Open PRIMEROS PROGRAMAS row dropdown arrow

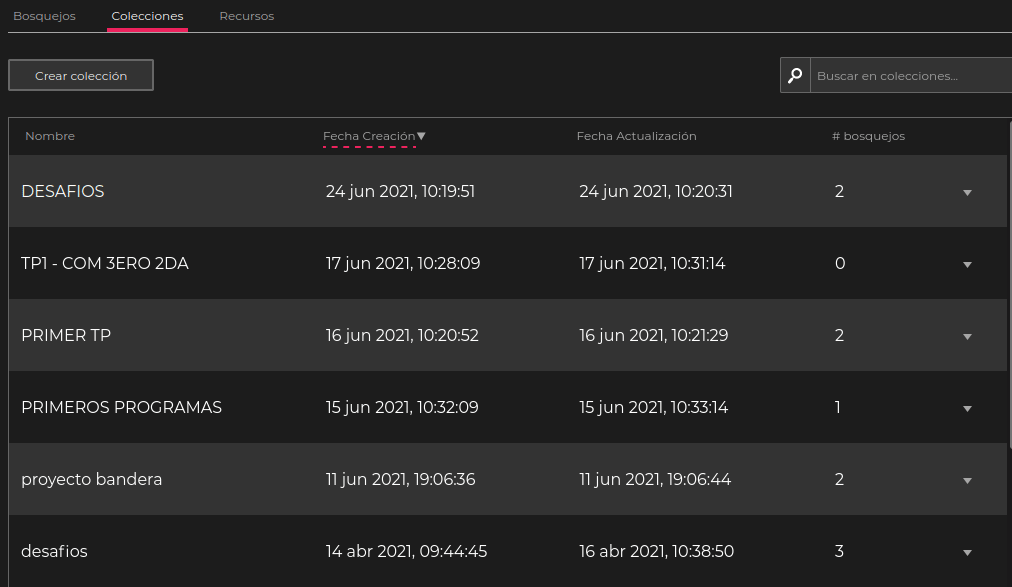pyautogui.click(x=967, y=408)
